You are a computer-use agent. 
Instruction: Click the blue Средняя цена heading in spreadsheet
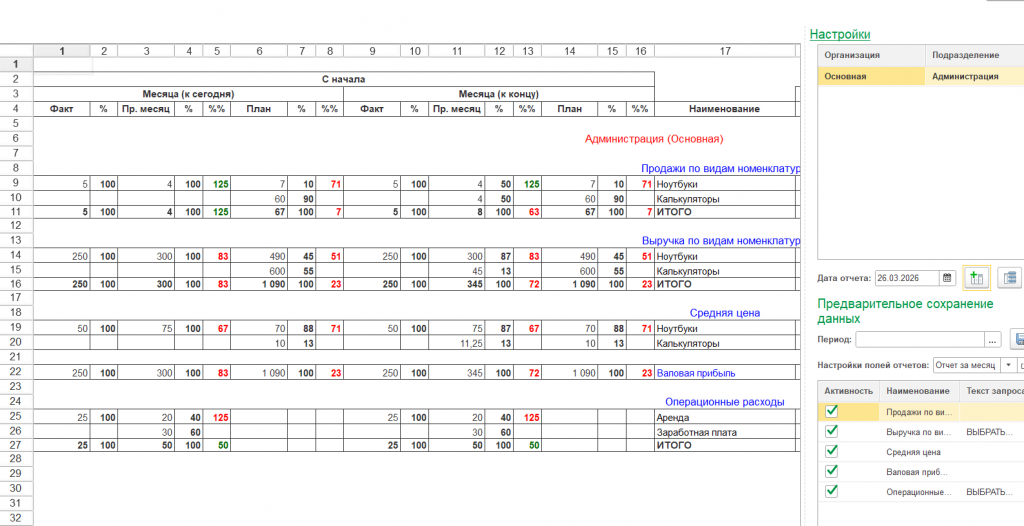tap(725, 313)
